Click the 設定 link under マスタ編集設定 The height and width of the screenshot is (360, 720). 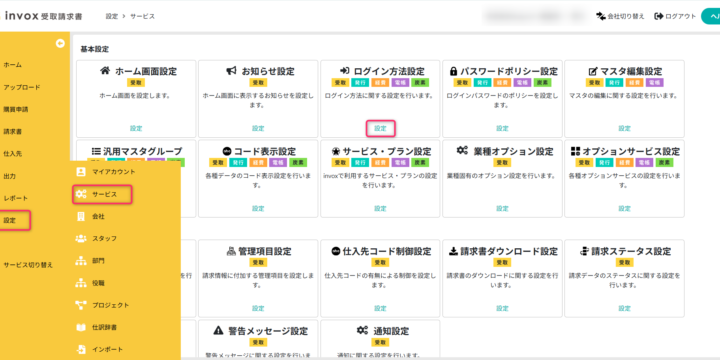pyautogui.click(x=624, y=129)
